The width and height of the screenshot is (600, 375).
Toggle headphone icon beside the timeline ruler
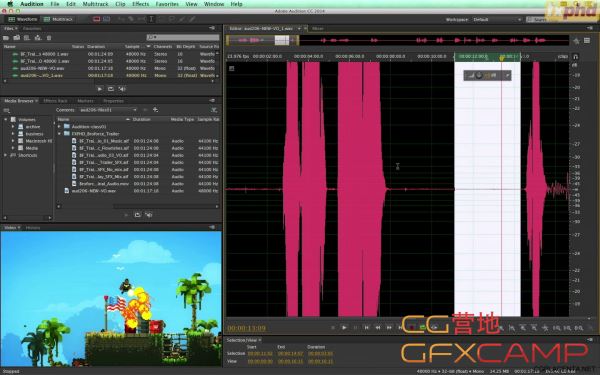576,57
